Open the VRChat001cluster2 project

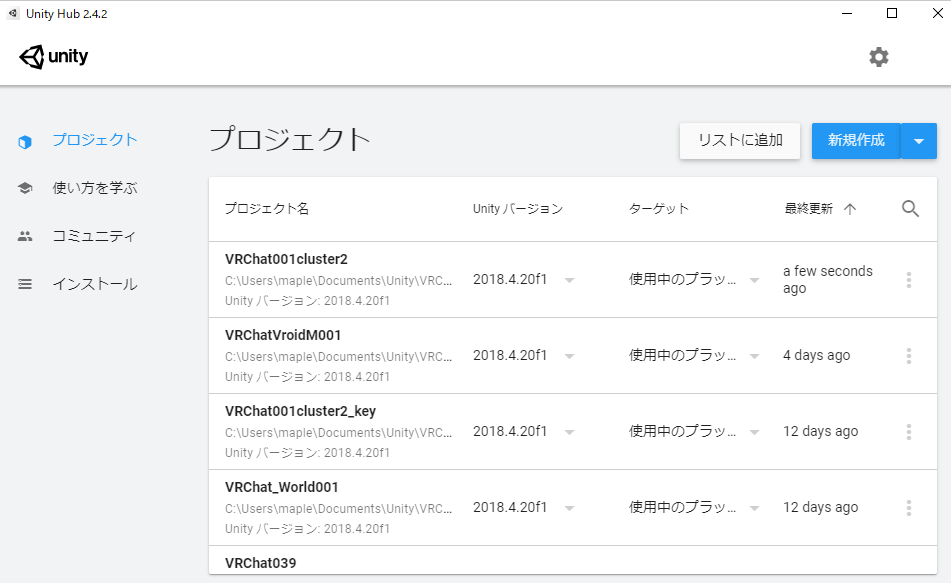(286, 259)
